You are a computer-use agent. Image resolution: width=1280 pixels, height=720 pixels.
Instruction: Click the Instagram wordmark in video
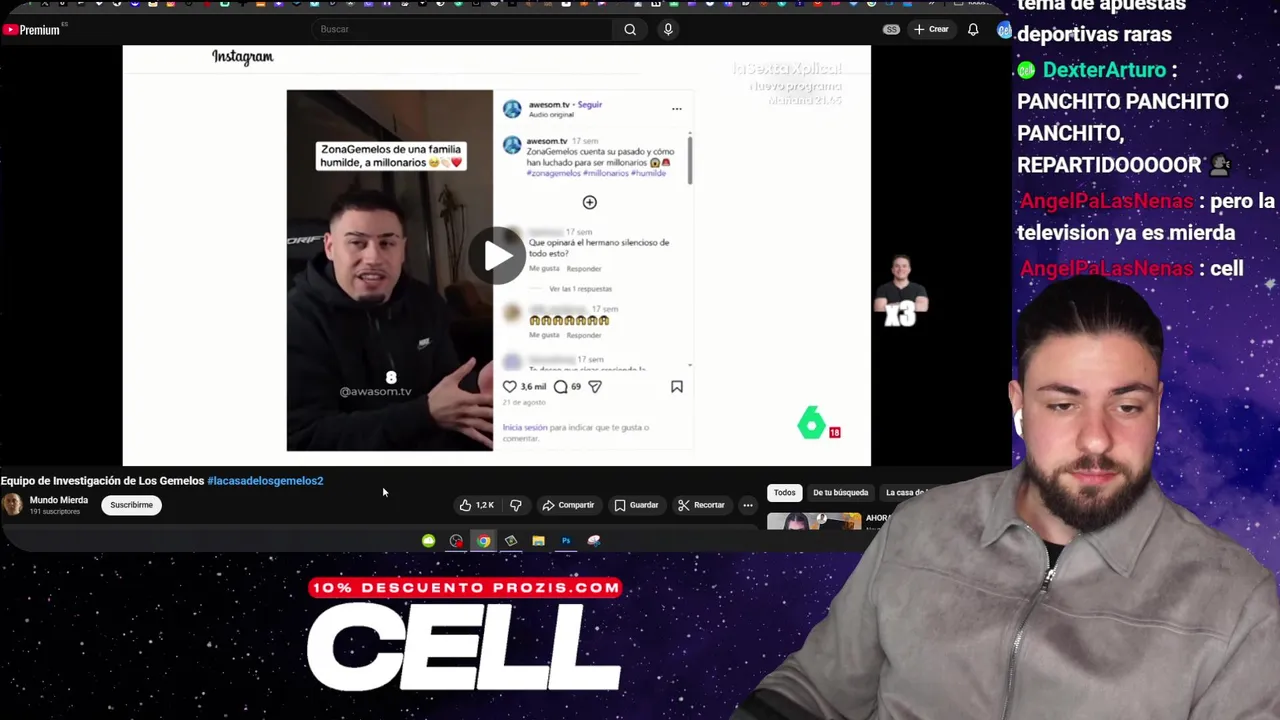[243, 57]
